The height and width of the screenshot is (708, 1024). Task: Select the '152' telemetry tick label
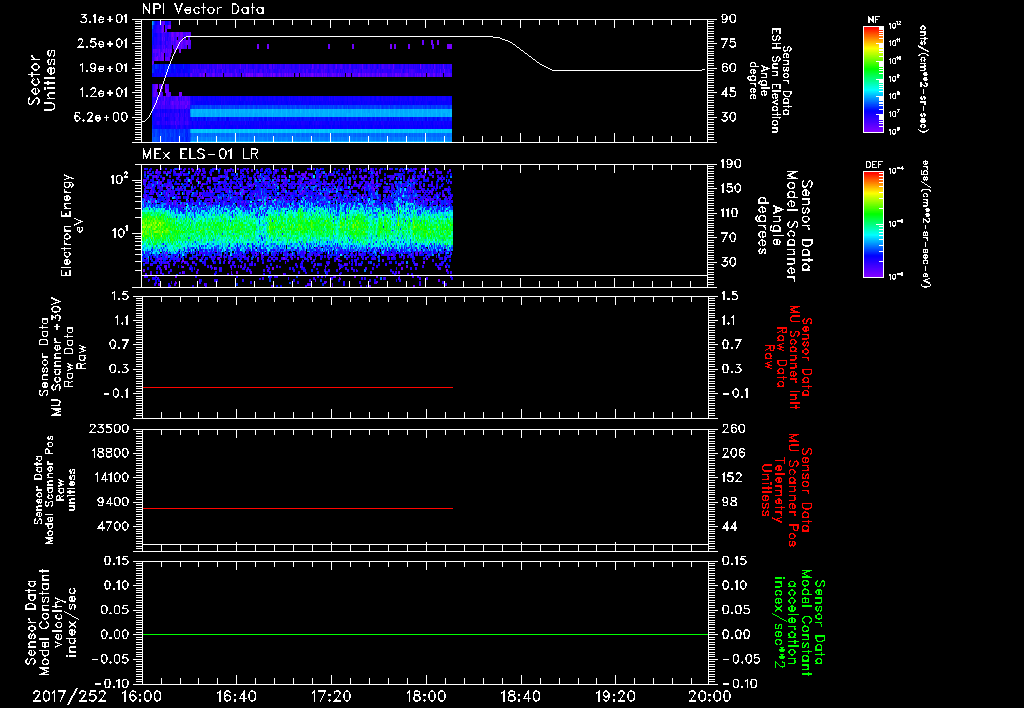[732, 477]
